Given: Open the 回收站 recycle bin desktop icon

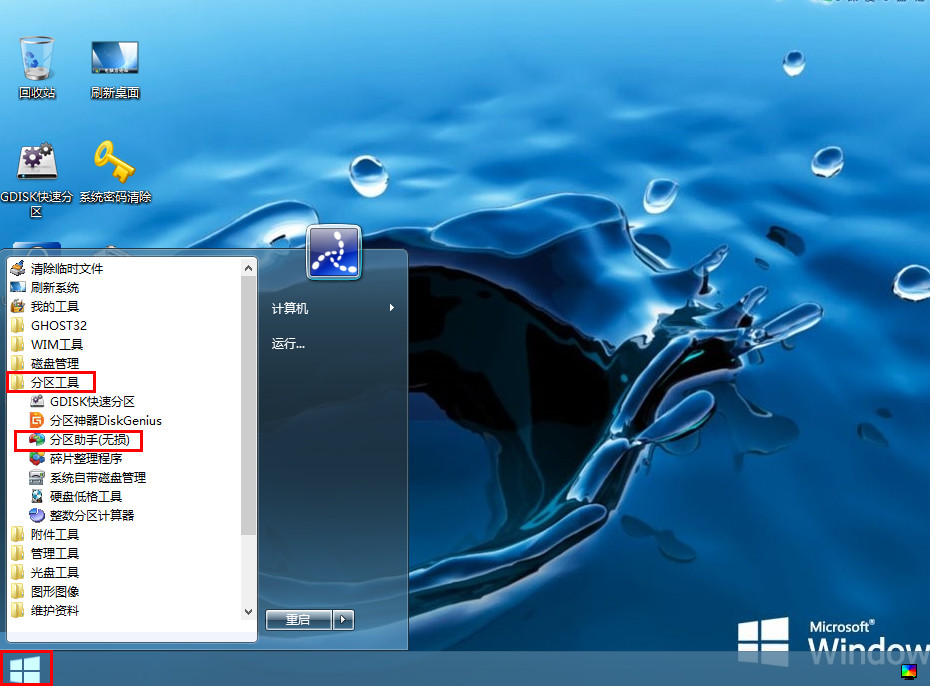Looking at the screenshot, I should (37, 67).
